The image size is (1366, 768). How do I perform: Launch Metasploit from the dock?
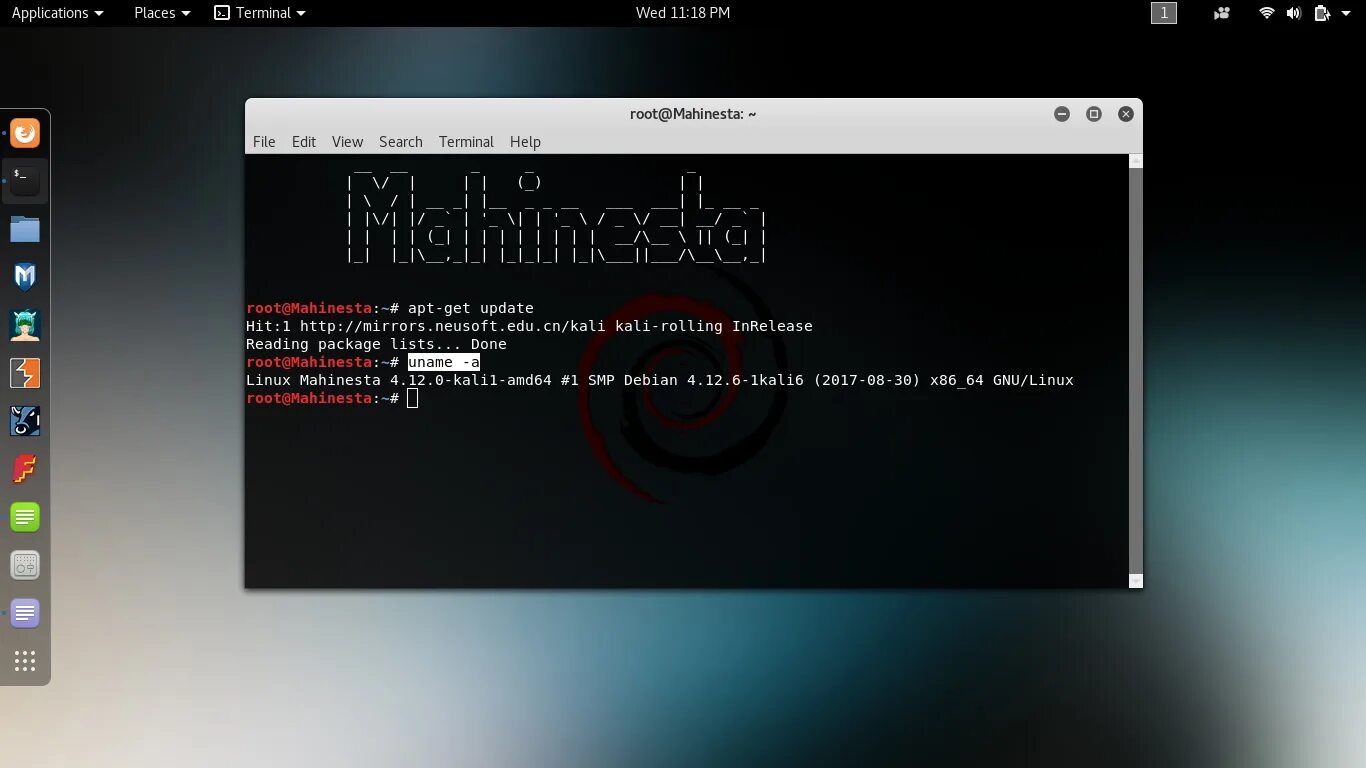click(25, 277)
